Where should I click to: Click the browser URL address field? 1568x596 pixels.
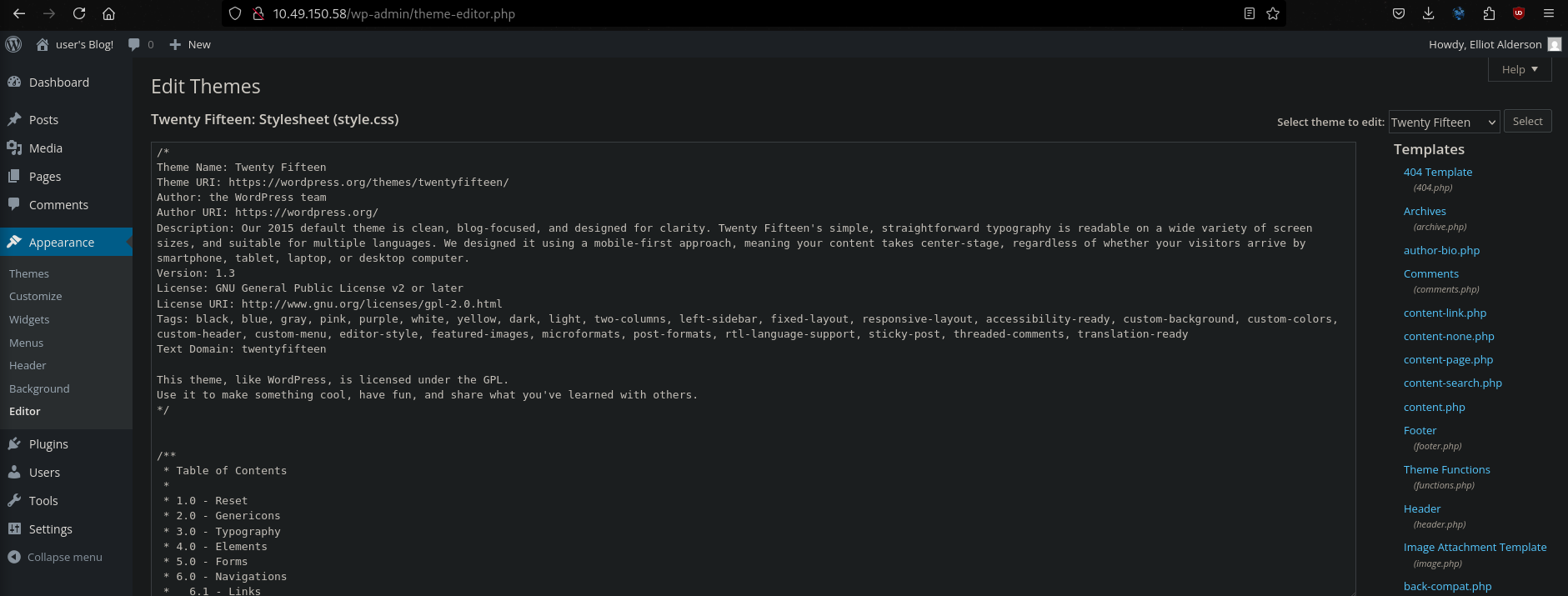point(750,13)
